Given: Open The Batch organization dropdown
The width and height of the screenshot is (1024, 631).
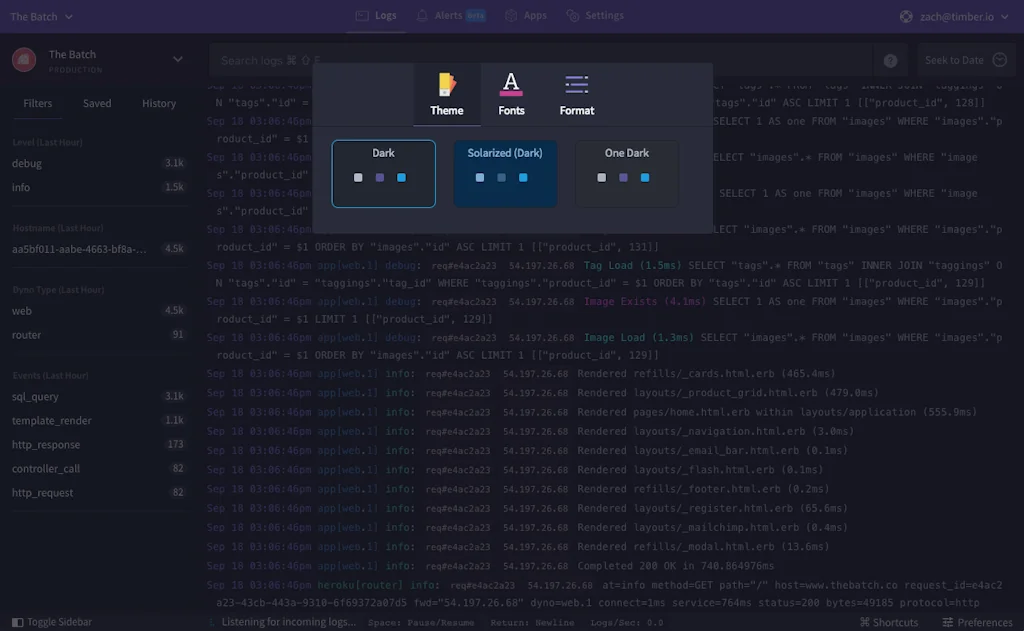Looking at the screenshot, I should click(41, 17).
